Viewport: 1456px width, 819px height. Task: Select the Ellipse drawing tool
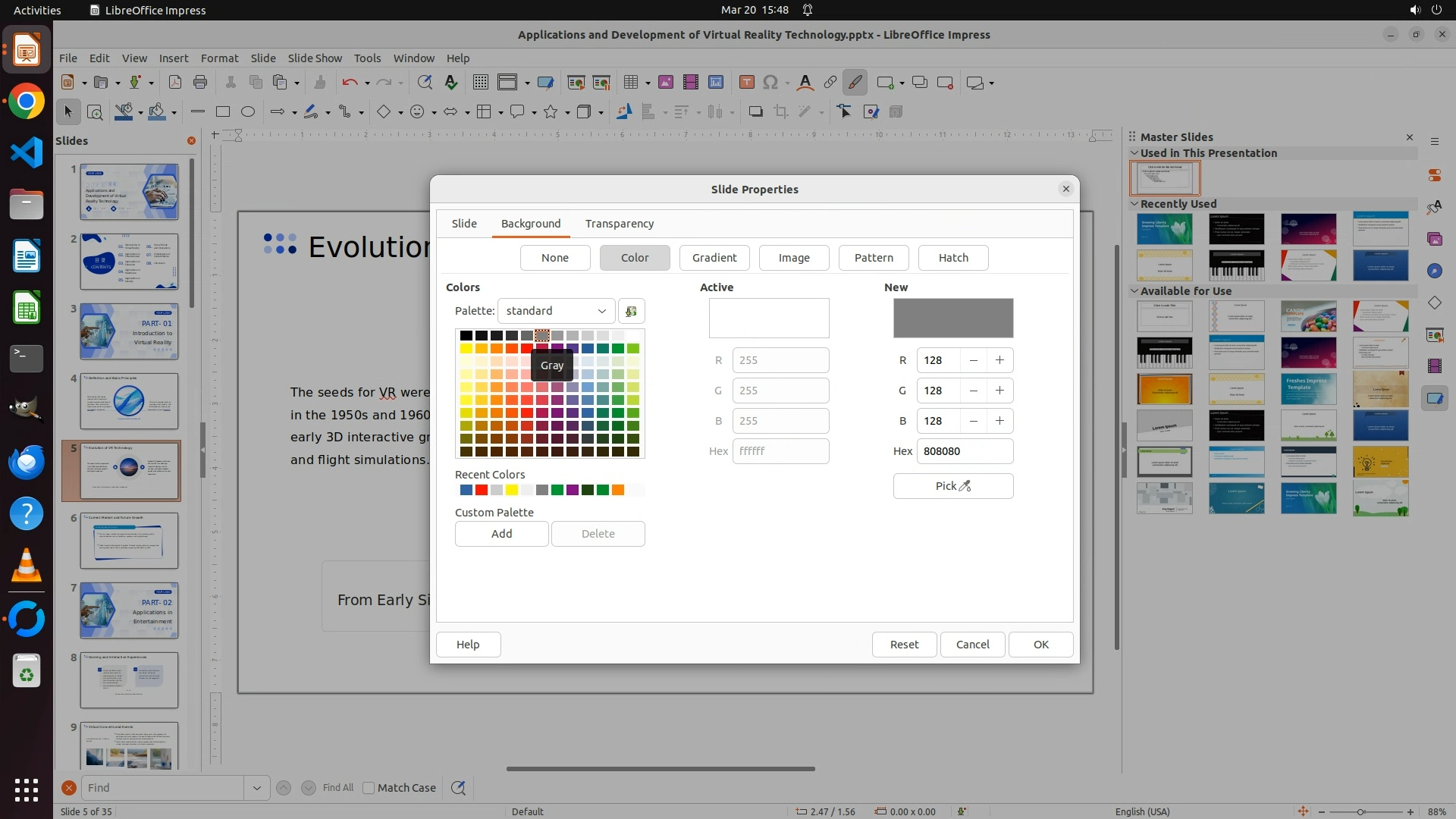[x=248, y=112]
